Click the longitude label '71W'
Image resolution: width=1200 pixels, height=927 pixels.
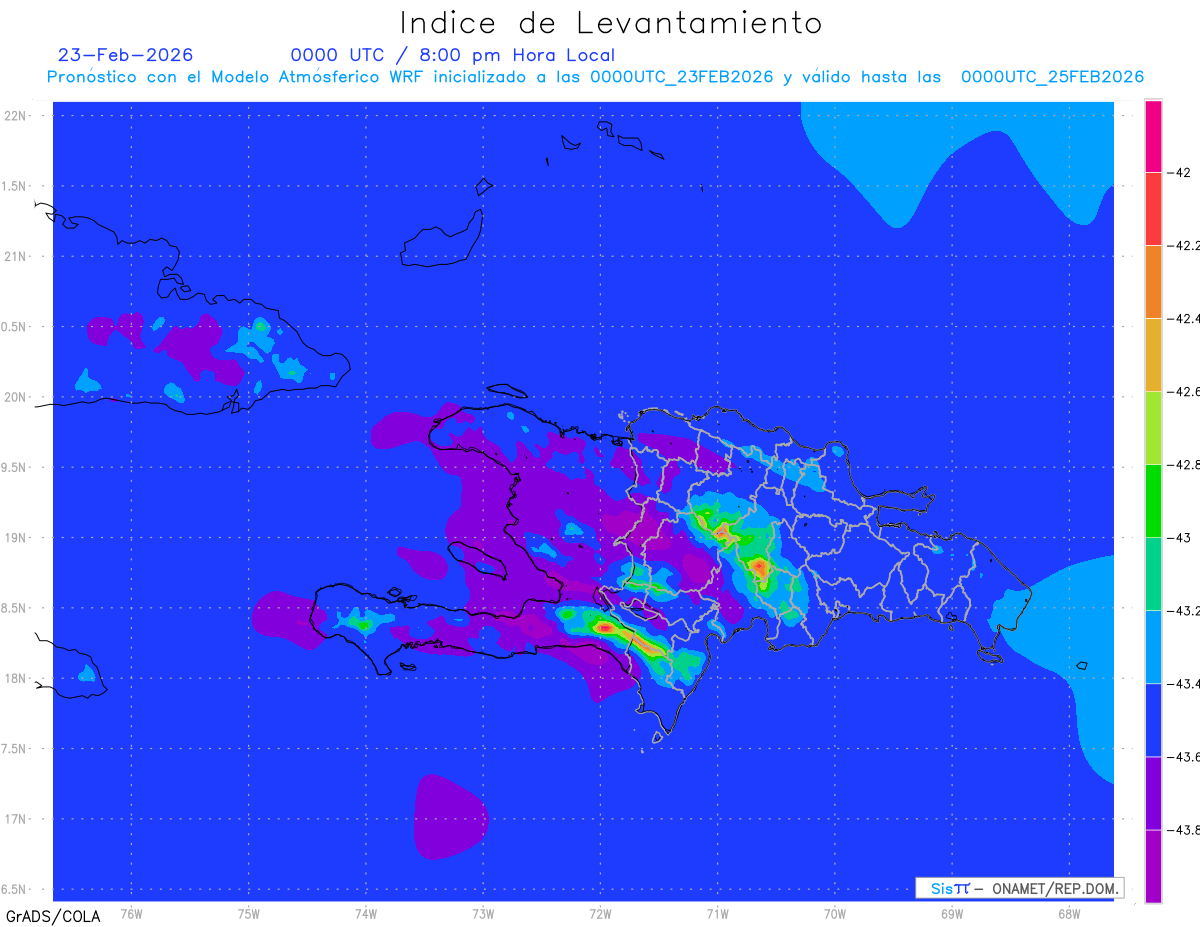pos(716,912)
